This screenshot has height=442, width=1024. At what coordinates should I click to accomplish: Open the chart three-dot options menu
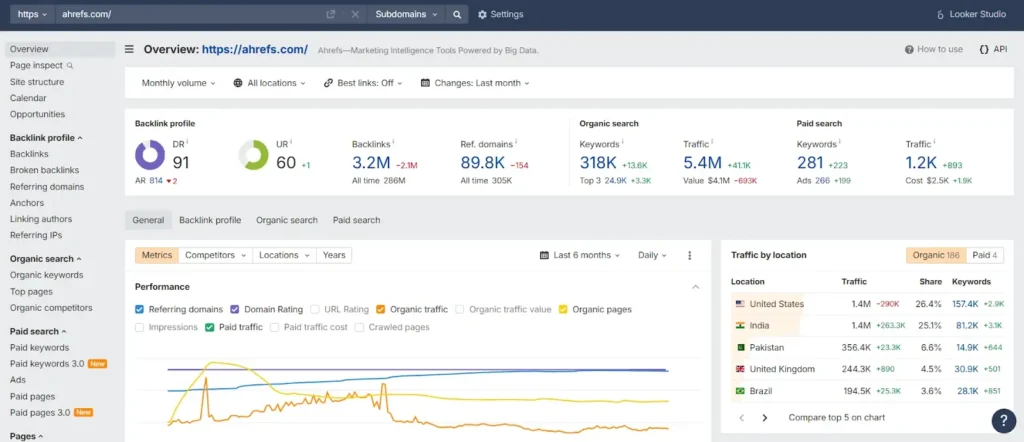pos(690,255)
